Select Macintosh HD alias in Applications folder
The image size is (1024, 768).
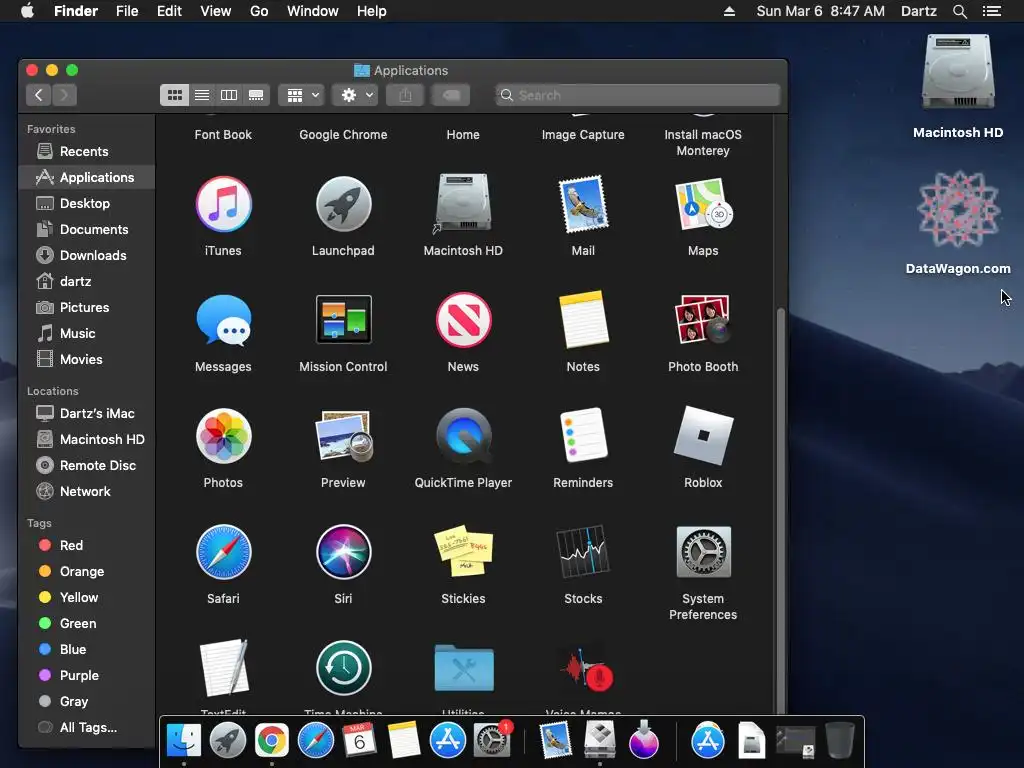point(463,203)
